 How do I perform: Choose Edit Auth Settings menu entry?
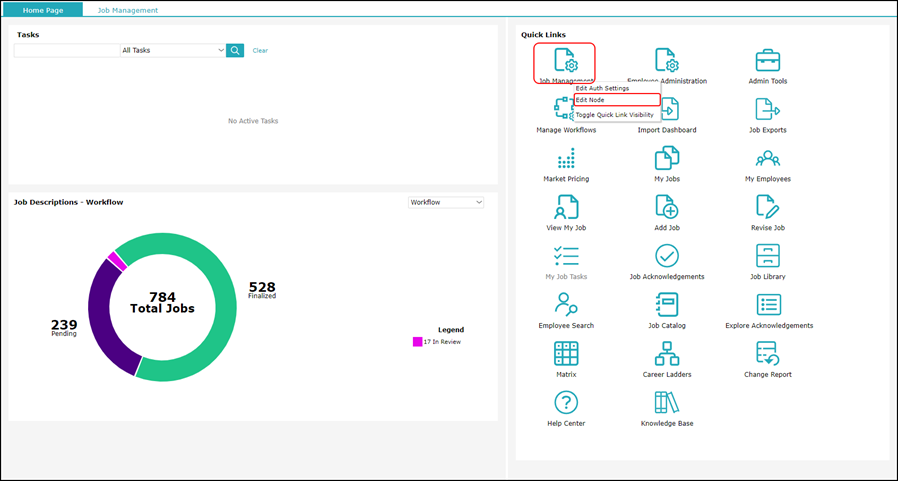(602, 88)
